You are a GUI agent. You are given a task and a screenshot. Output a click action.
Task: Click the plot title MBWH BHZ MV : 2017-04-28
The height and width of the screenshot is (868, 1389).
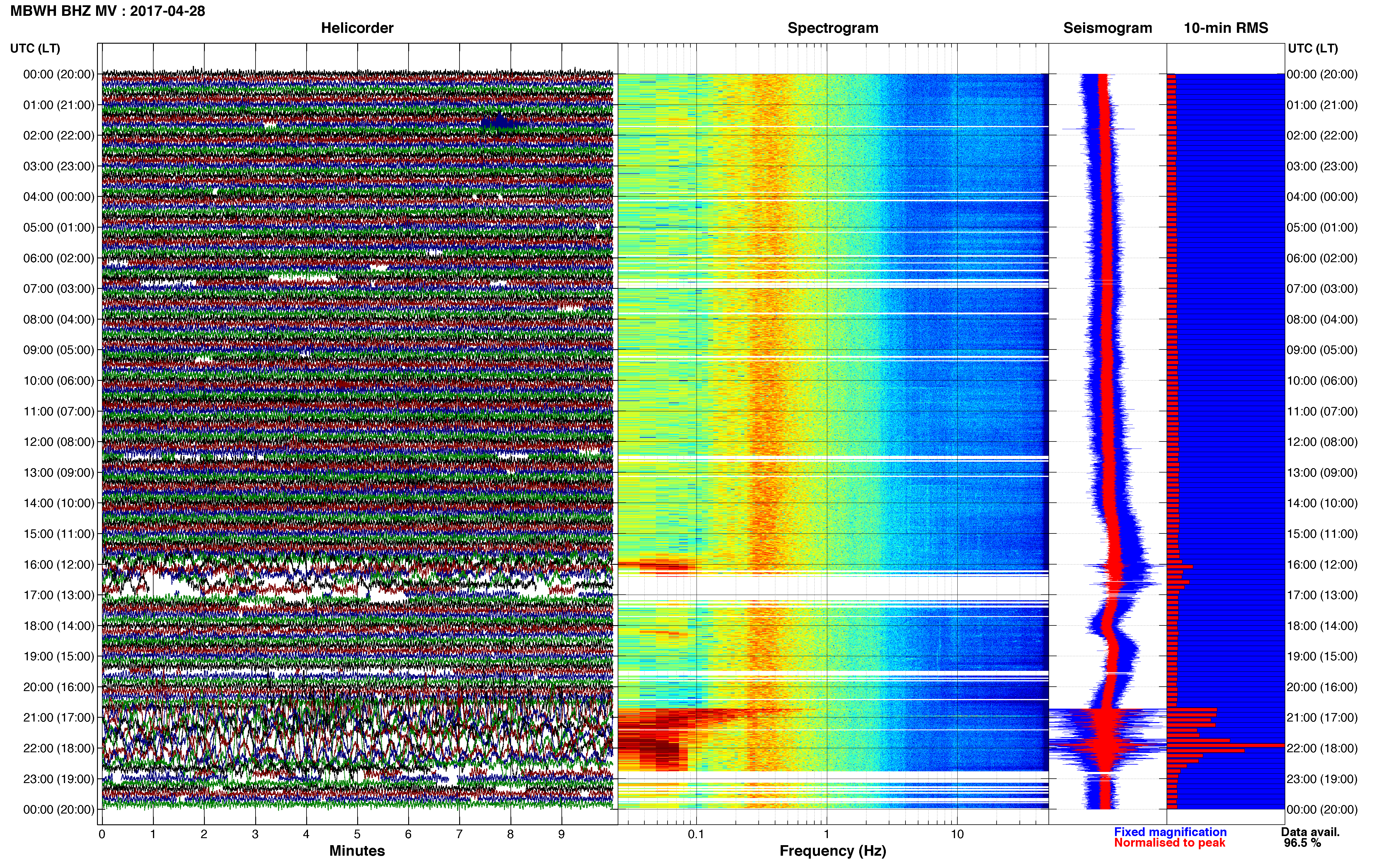click(x=107, y=11)
